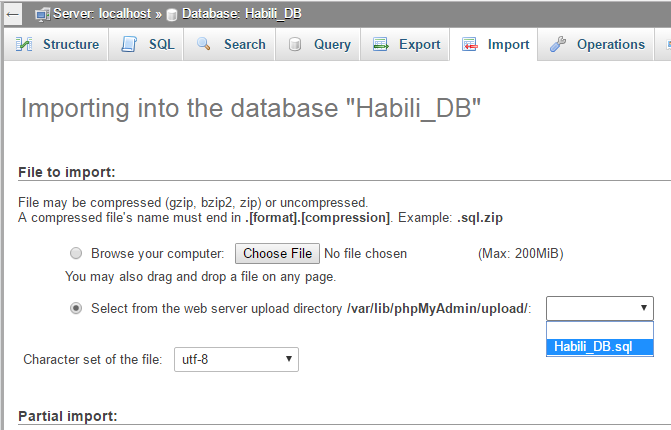
Task: Open the Export tab
Action: point(419,45)
